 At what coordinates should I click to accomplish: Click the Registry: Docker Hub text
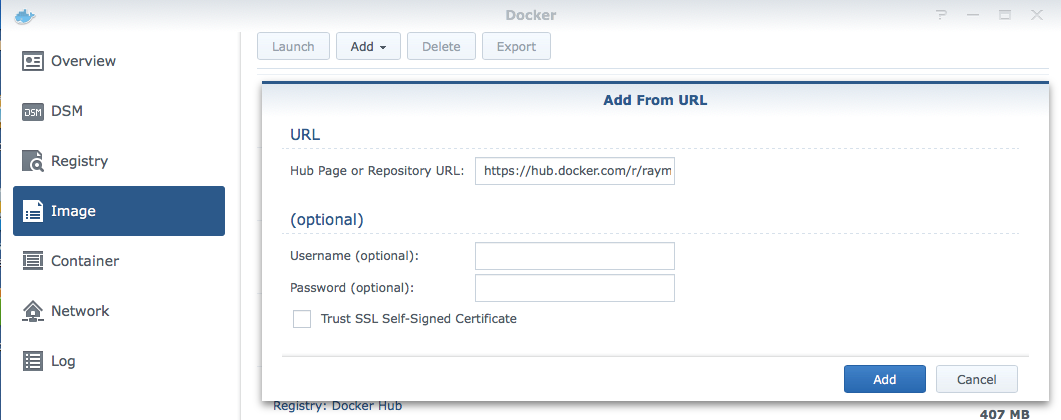click(x=337, y=406)
